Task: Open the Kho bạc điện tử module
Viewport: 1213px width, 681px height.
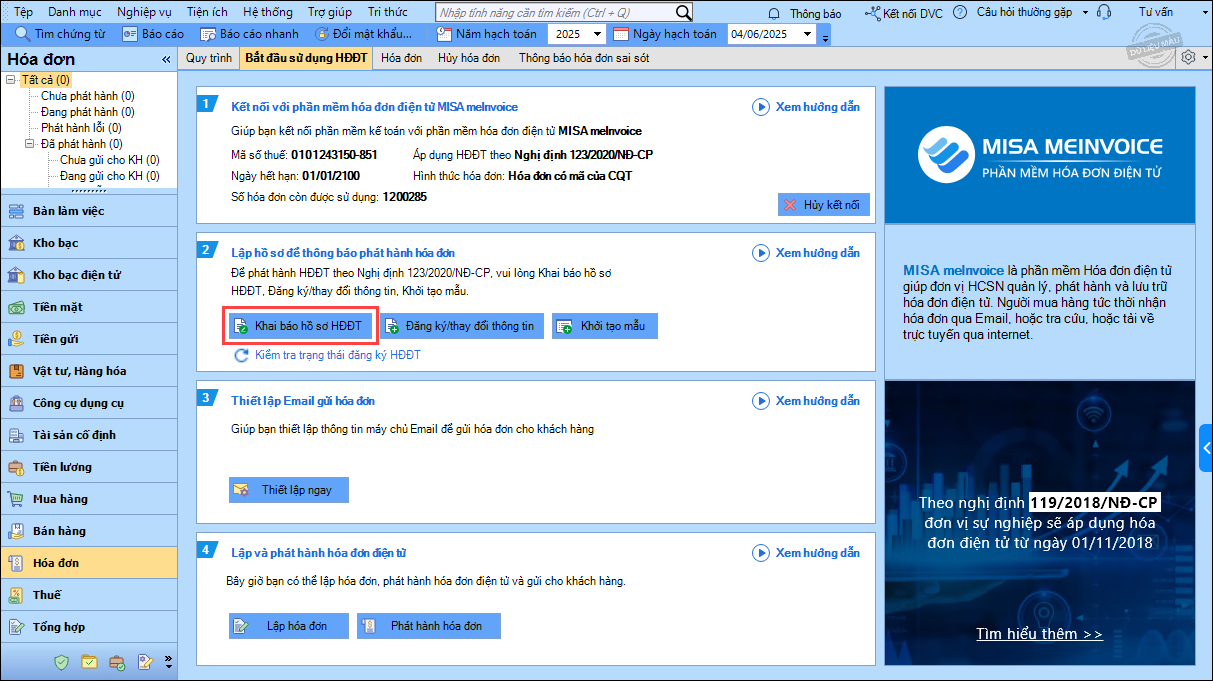Action: click(x=89, y=275)
